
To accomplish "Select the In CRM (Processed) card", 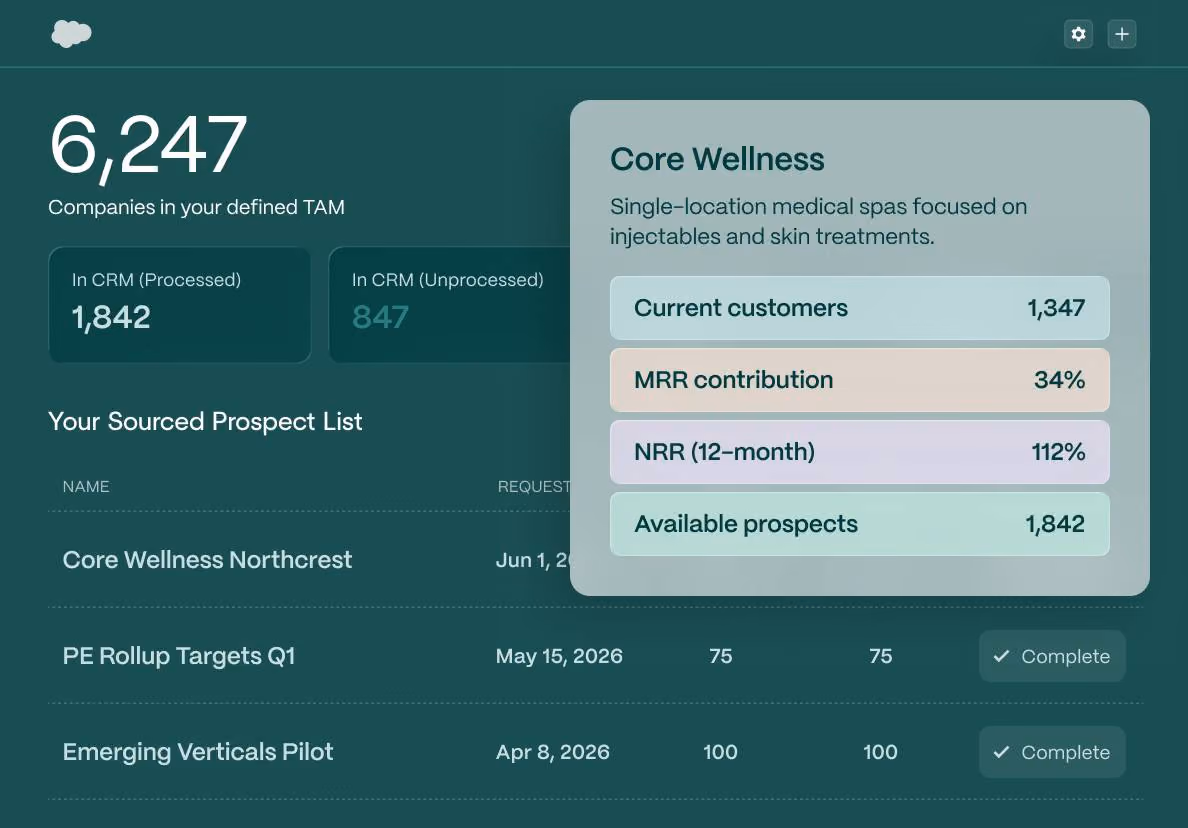I will (x=180, y=305).
